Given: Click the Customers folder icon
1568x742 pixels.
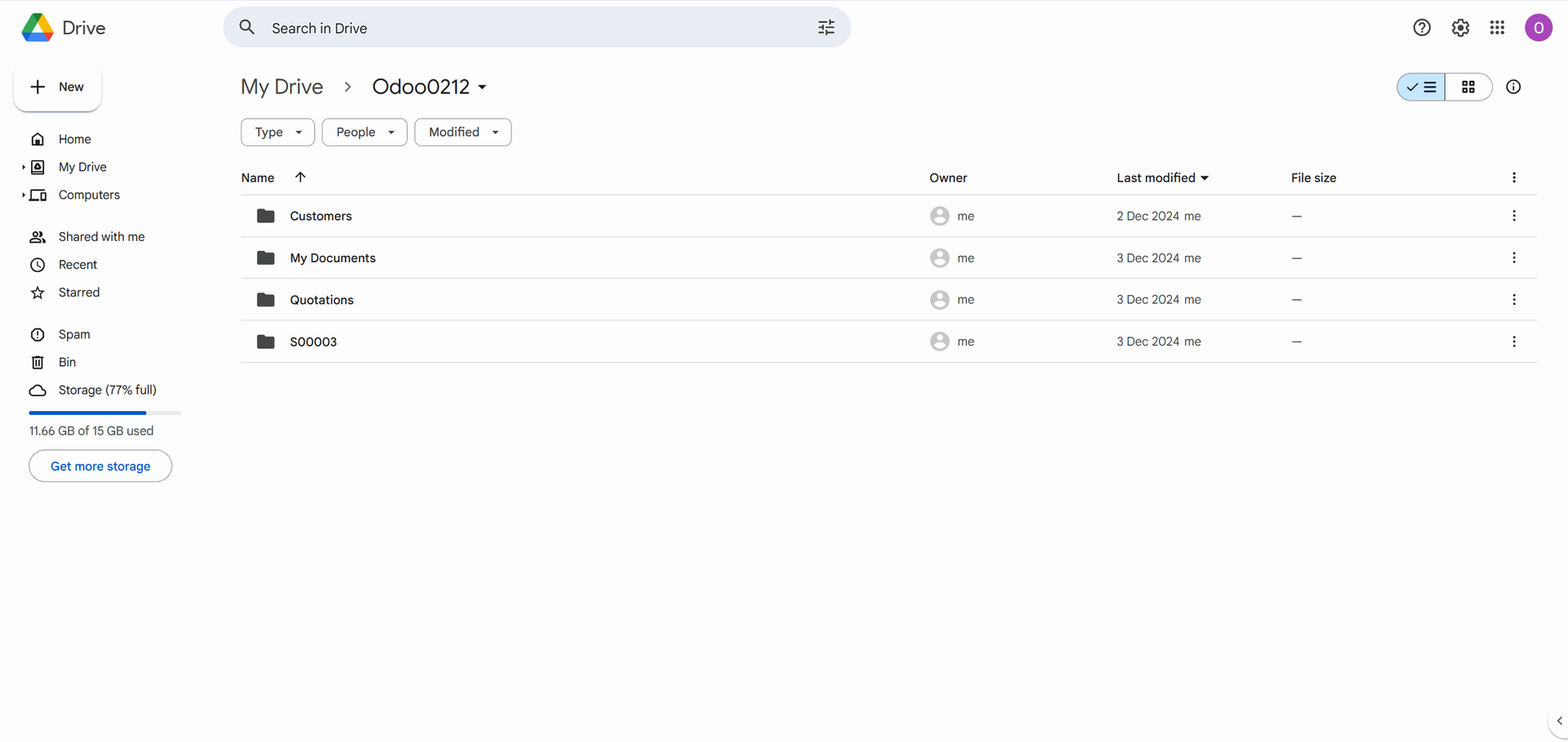Looking at the screenshot, I should click(x=265, y=216).
